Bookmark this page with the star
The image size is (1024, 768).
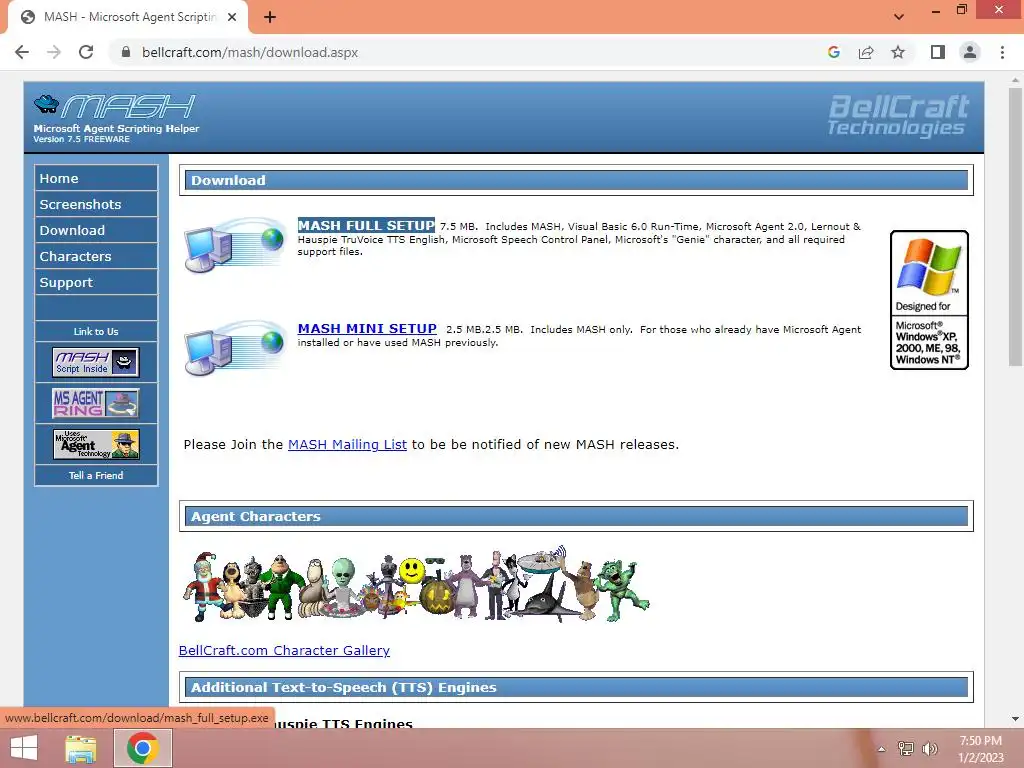coord(898,52)
